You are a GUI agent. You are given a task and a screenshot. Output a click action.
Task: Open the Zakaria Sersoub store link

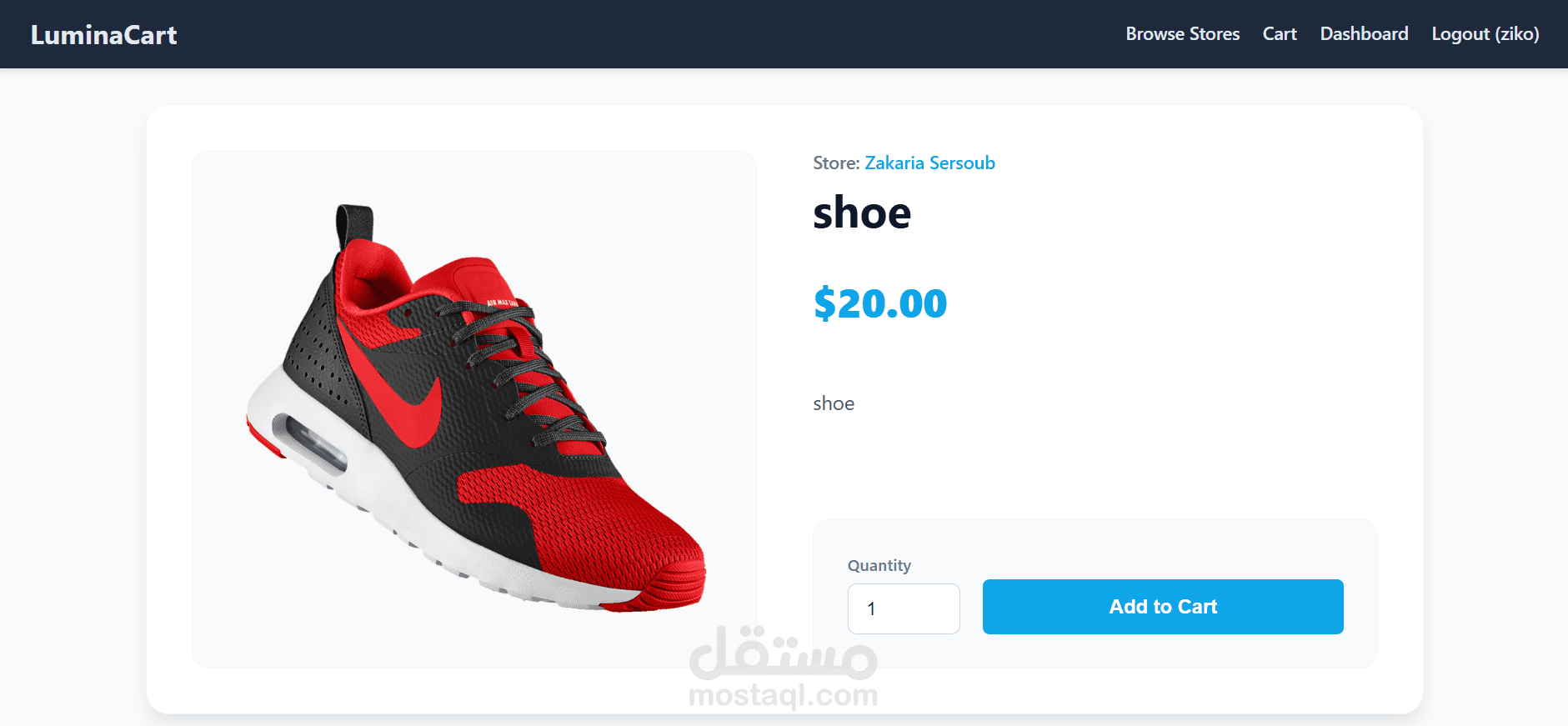click(x=929, y=163)
